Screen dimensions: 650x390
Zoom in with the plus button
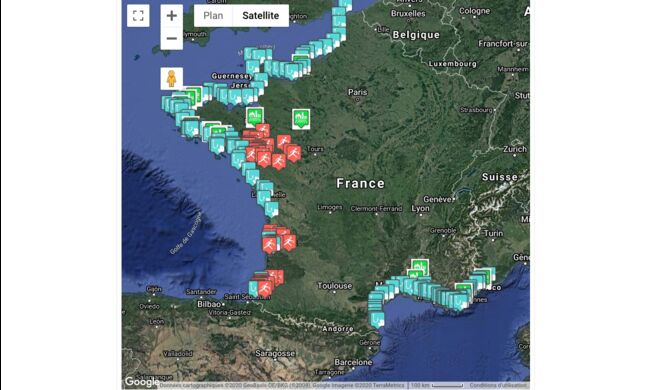click(172, 16)
